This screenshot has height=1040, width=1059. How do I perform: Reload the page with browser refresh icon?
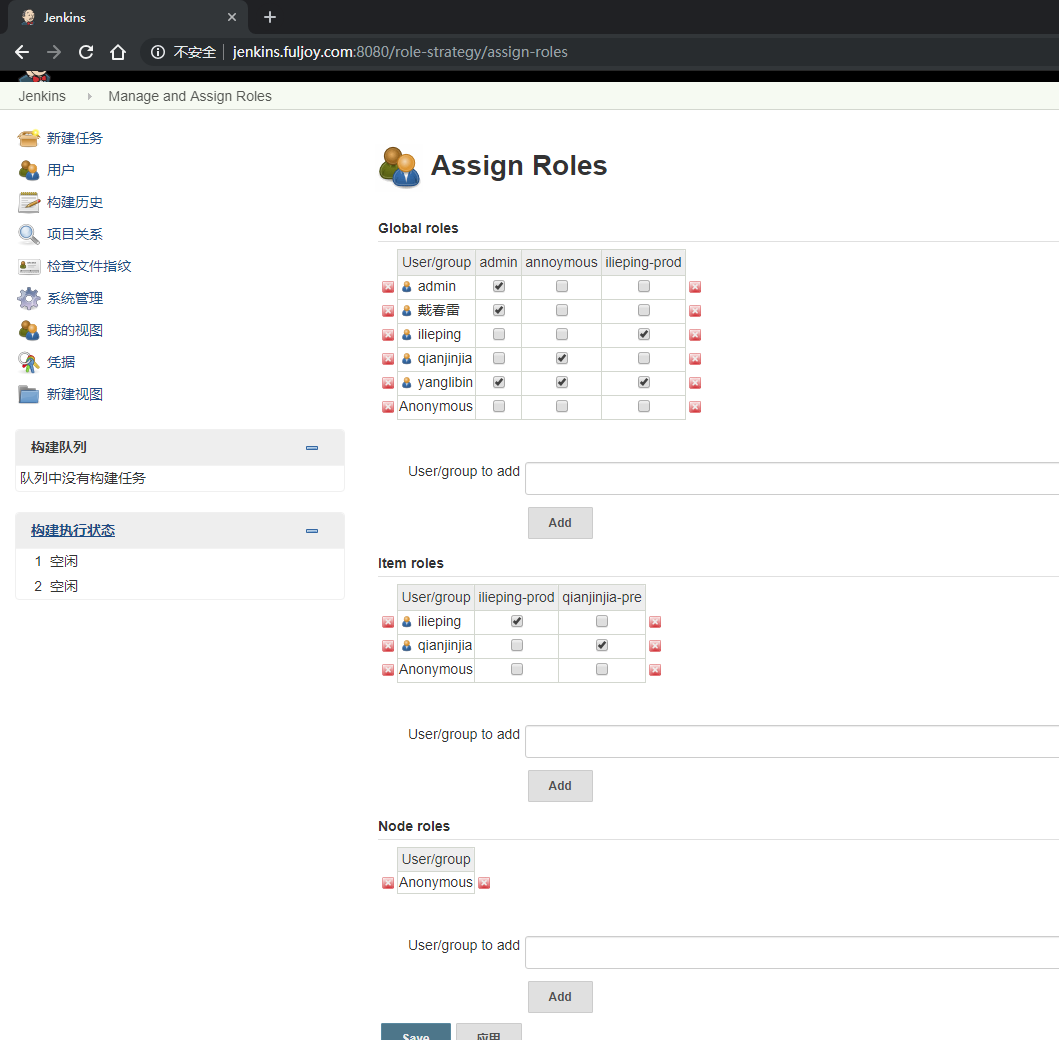coord(86,52)
